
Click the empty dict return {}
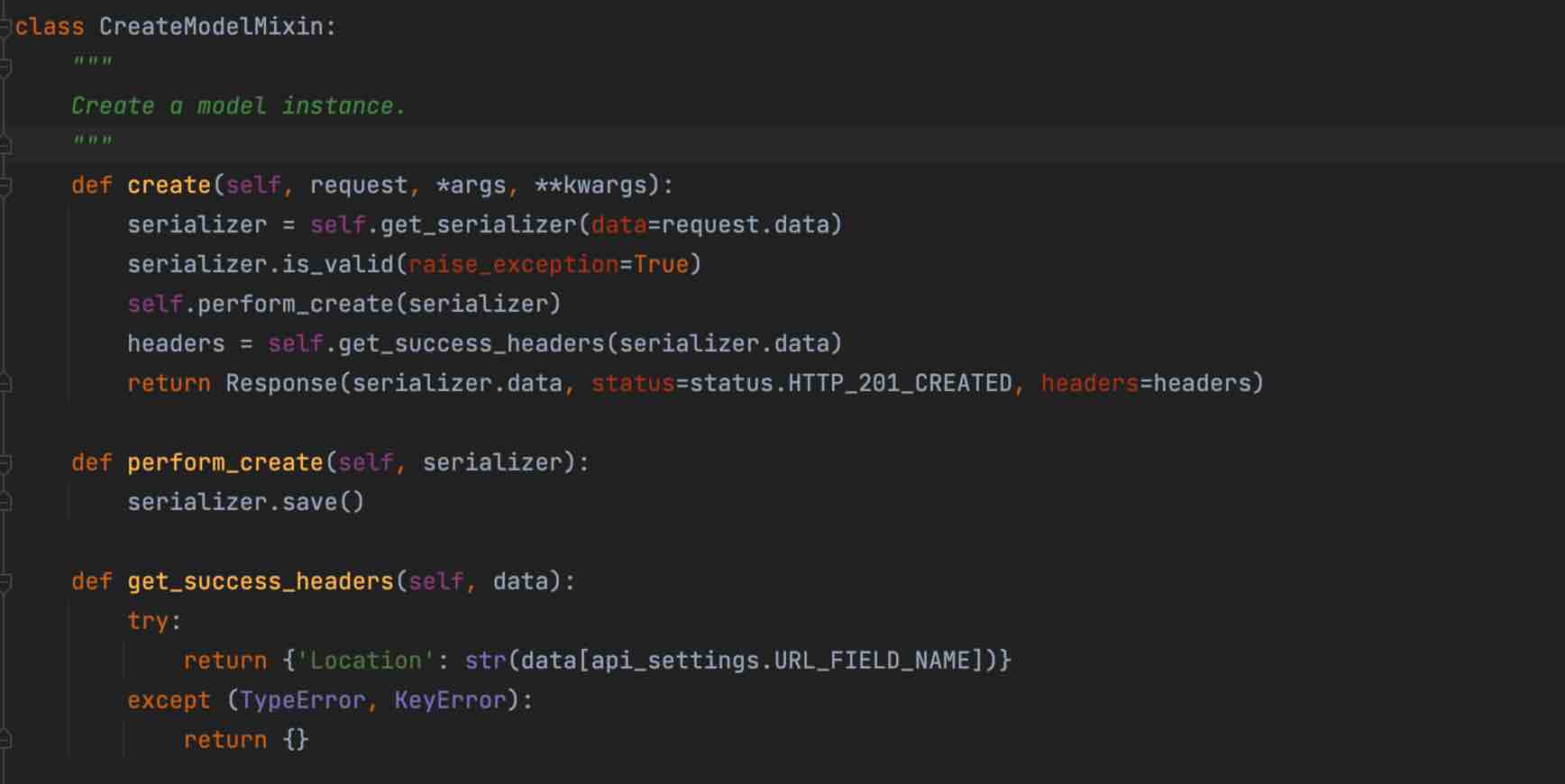[296, 741]
